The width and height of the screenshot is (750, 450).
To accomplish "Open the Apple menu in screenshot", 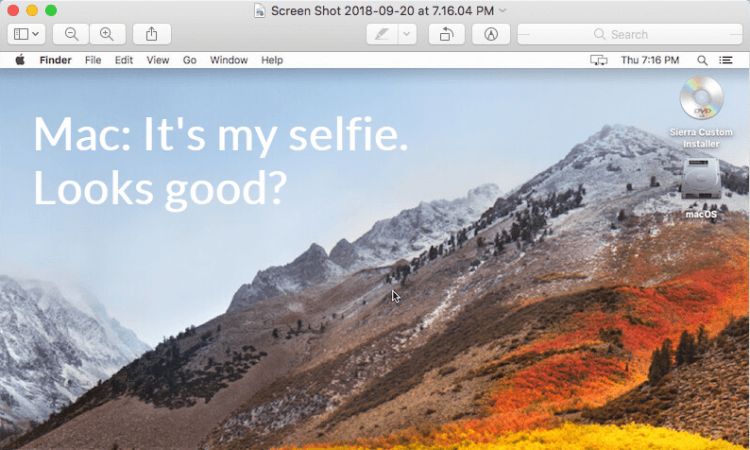I will coord(20,60).
